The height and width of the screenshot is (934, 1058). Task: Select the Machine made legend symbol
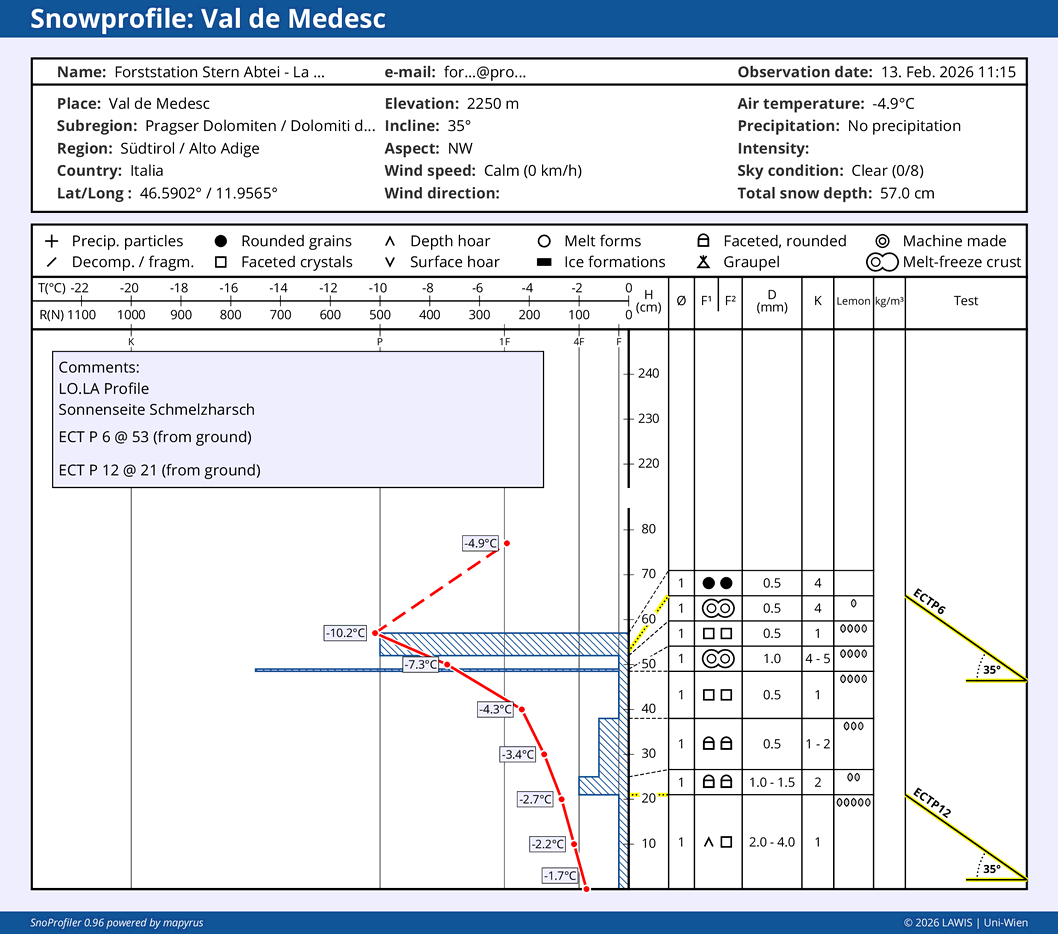coord(882,241)
